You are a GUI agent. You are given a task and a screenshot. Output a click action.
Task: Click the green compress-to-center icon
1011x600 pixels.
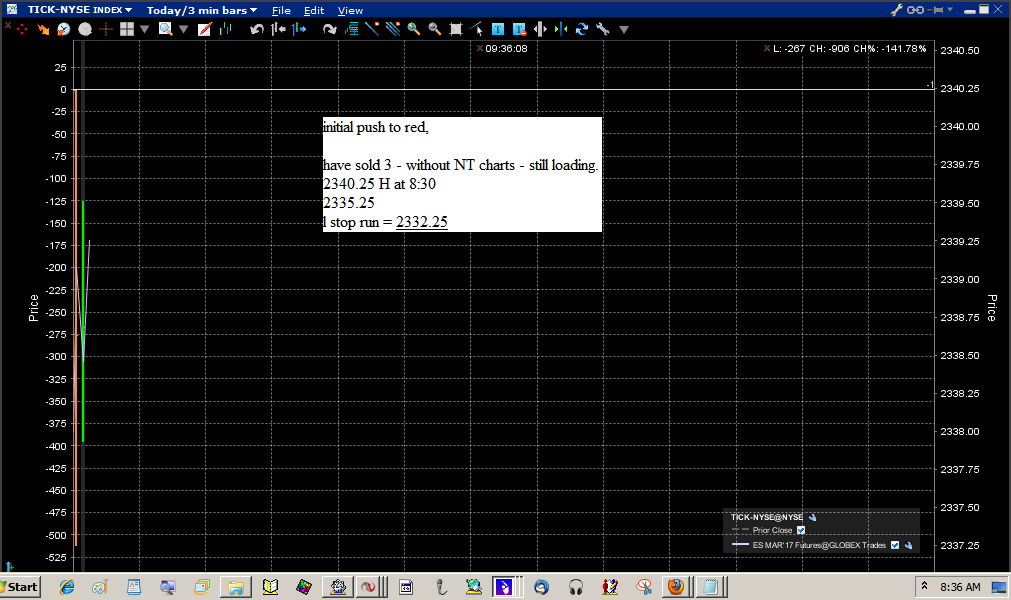click(x=561, y=29)
